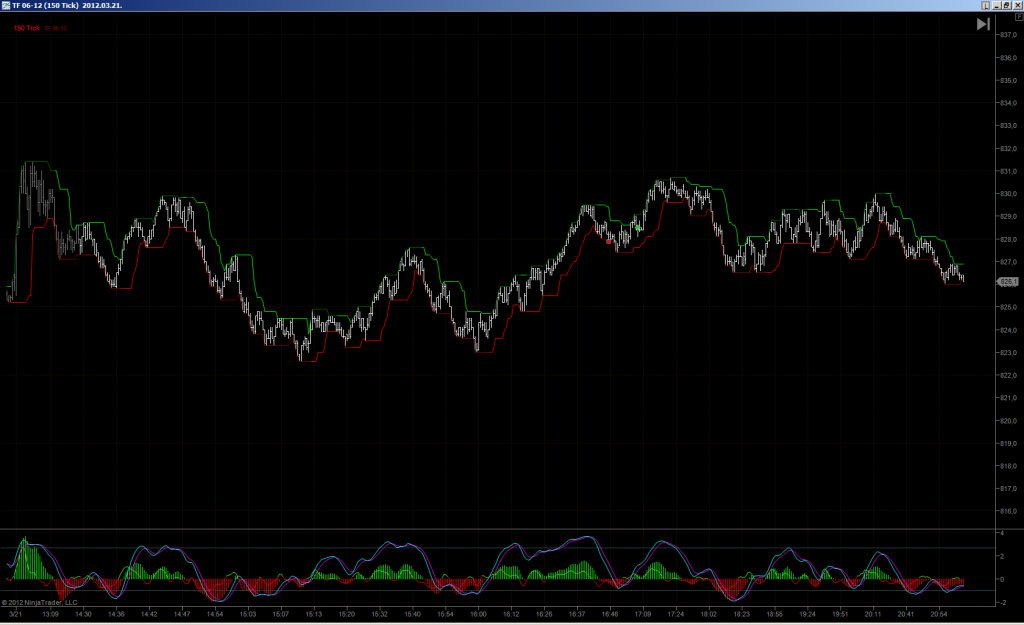
Task: Restore down the TF 06-12 chart window
Action: coord(1006,5)
